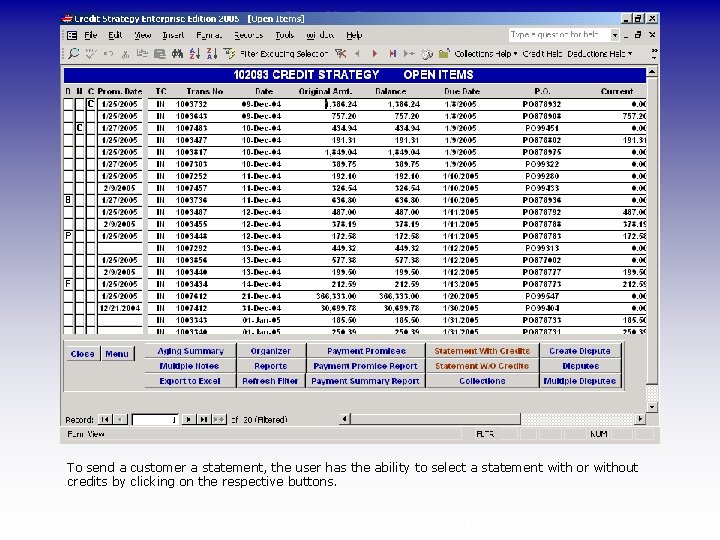Click the Create Dispute button
Screen dimensions: 720x540
click(580, 351)
